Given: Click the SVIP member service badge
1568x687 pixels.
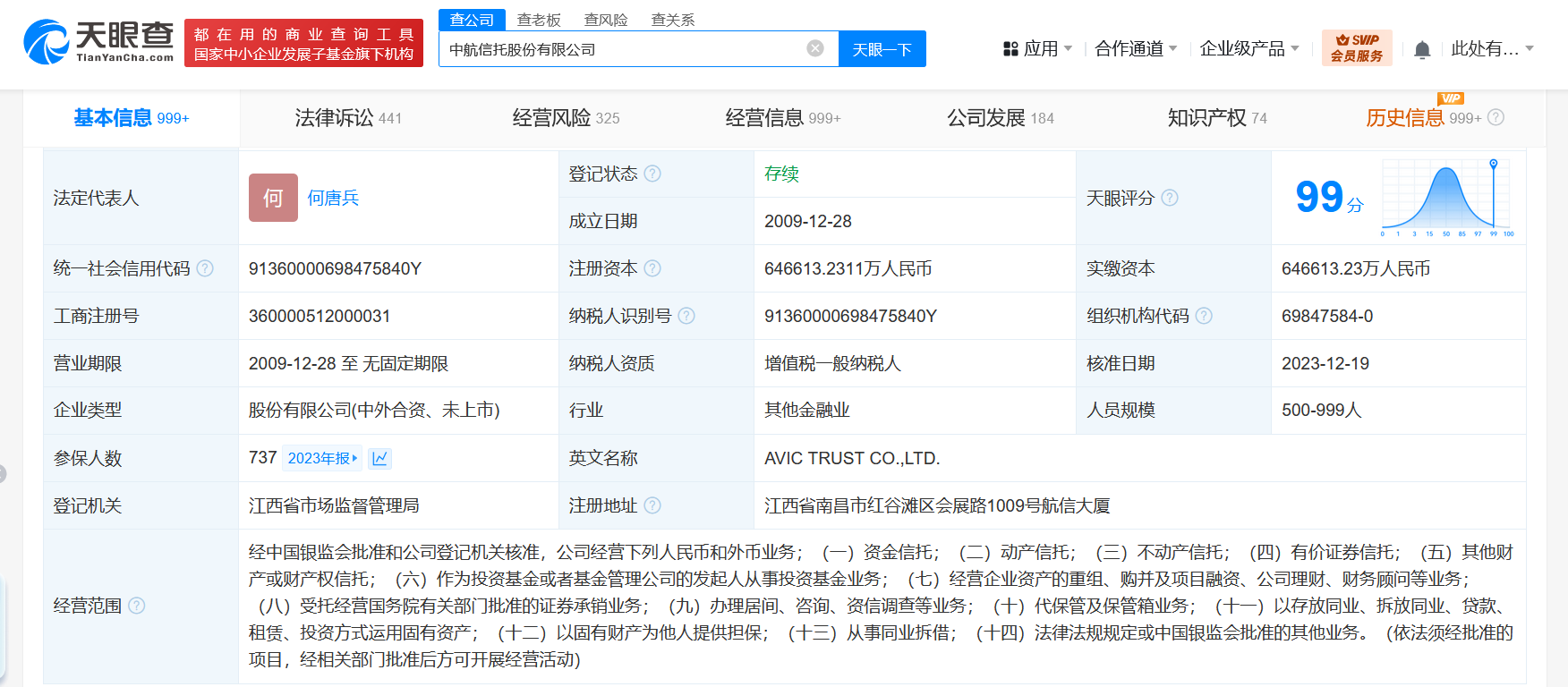Looking at the screenshot, I should pyautogui.click(x=1357, y=48).
